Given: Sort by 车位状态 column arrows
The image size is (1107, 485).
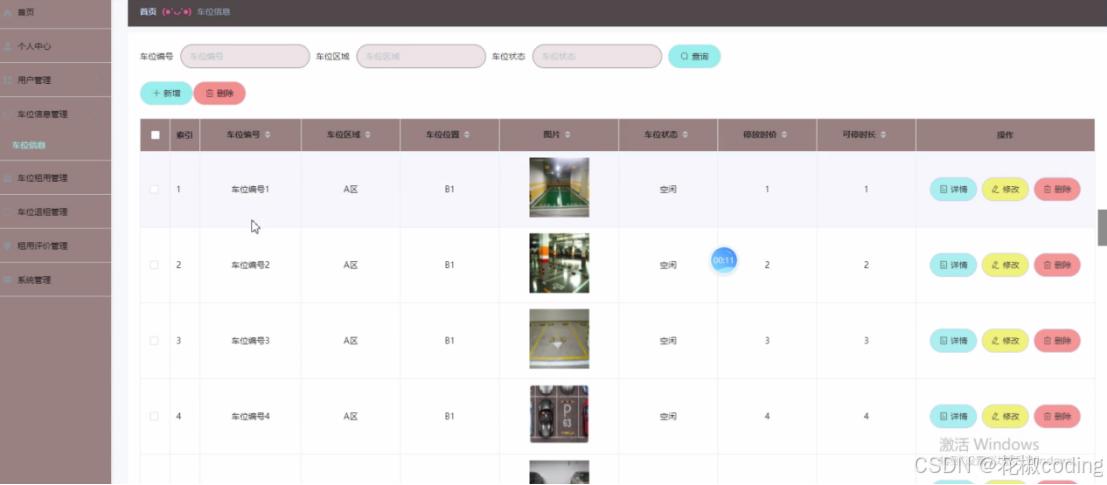Looking at the screenshot, I should click(685, 135).
